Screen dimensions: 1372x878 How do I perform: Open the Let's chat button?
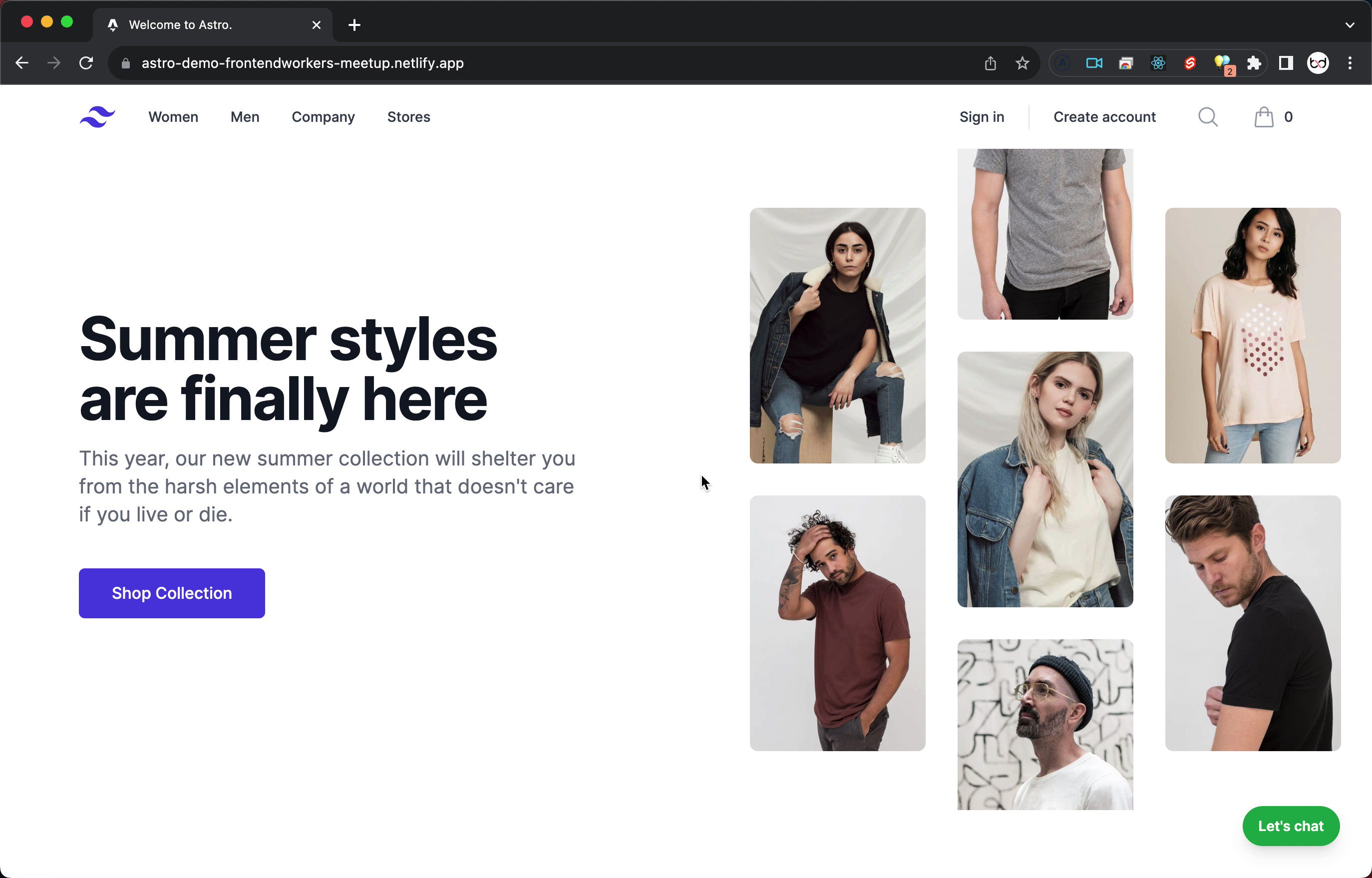(x=1291, y=826)
